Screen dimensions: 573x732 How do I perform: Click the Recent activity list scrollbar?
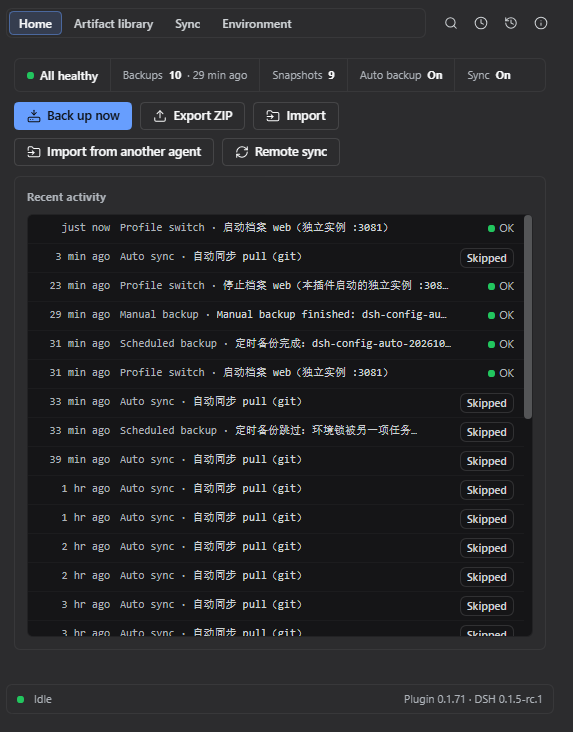click(528, 317)
